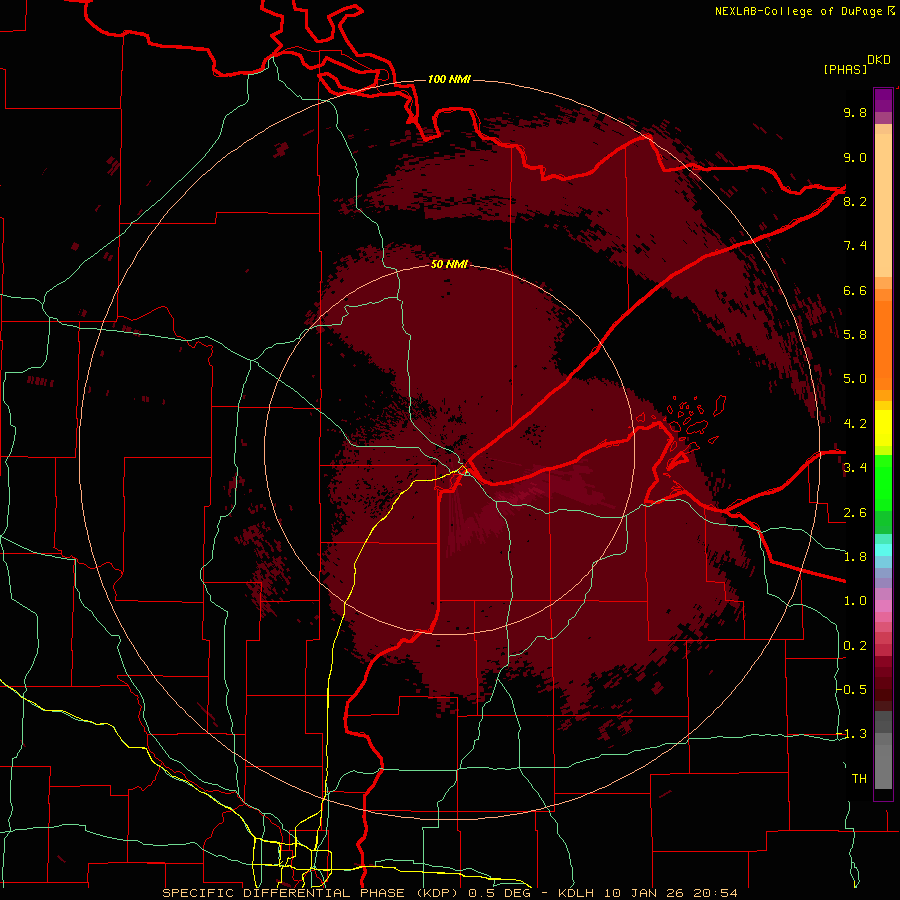This screenshot has width=900, height=900.
Task: Select the 1.0 scale value
Action: 855,601
